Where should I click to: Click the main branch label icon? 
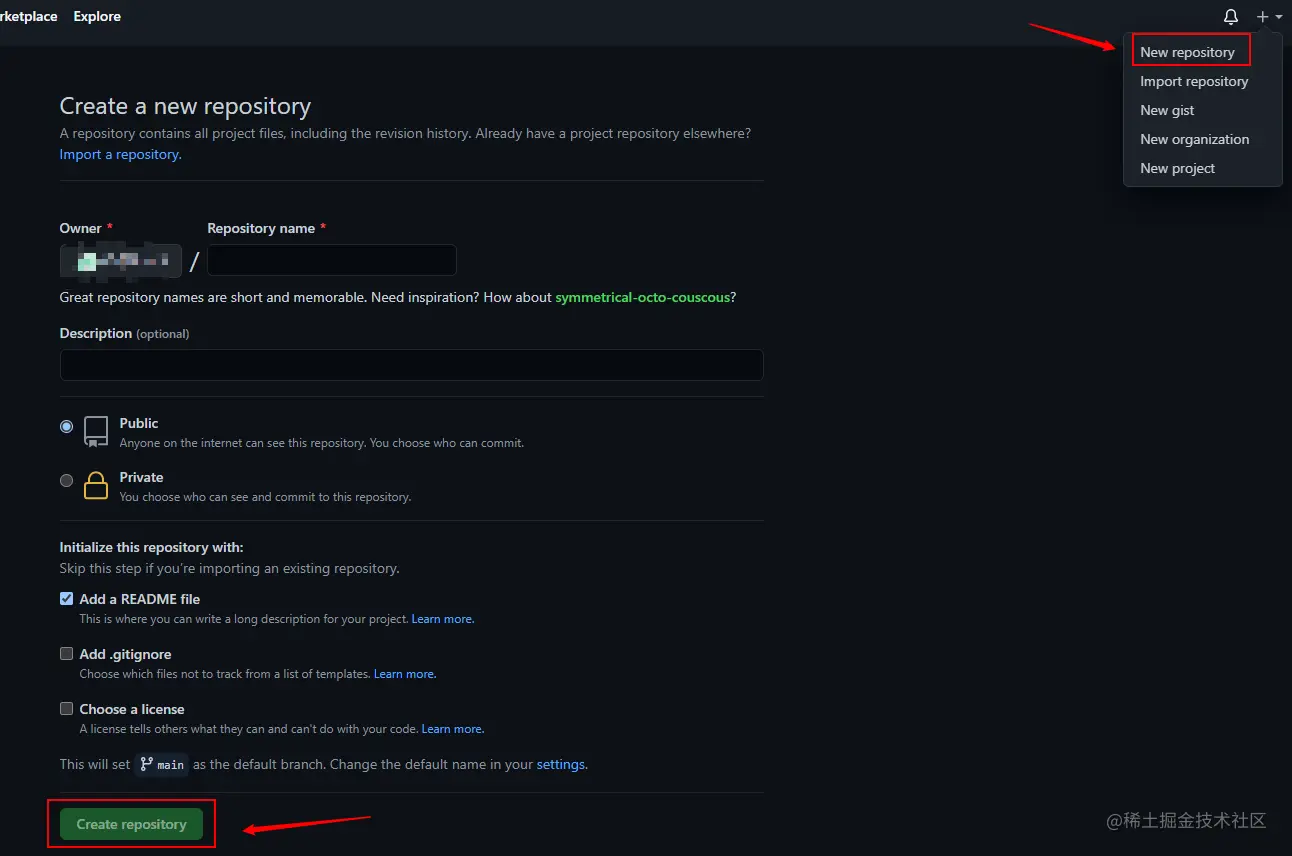[x=146, y=764]
